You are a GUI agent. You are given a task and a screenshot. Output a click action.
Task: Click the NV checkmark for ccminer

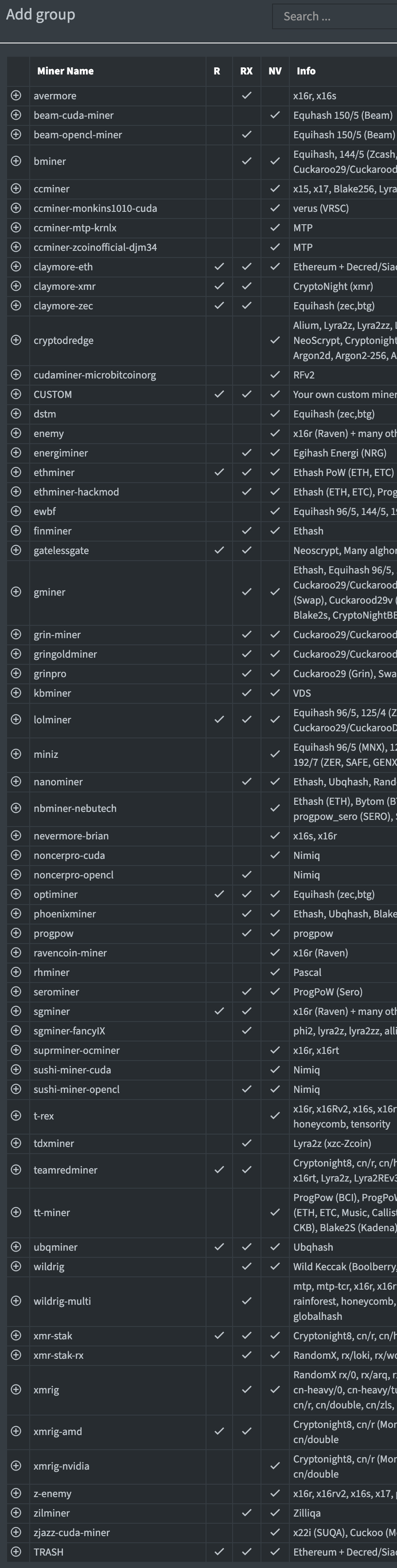[275, 189]
